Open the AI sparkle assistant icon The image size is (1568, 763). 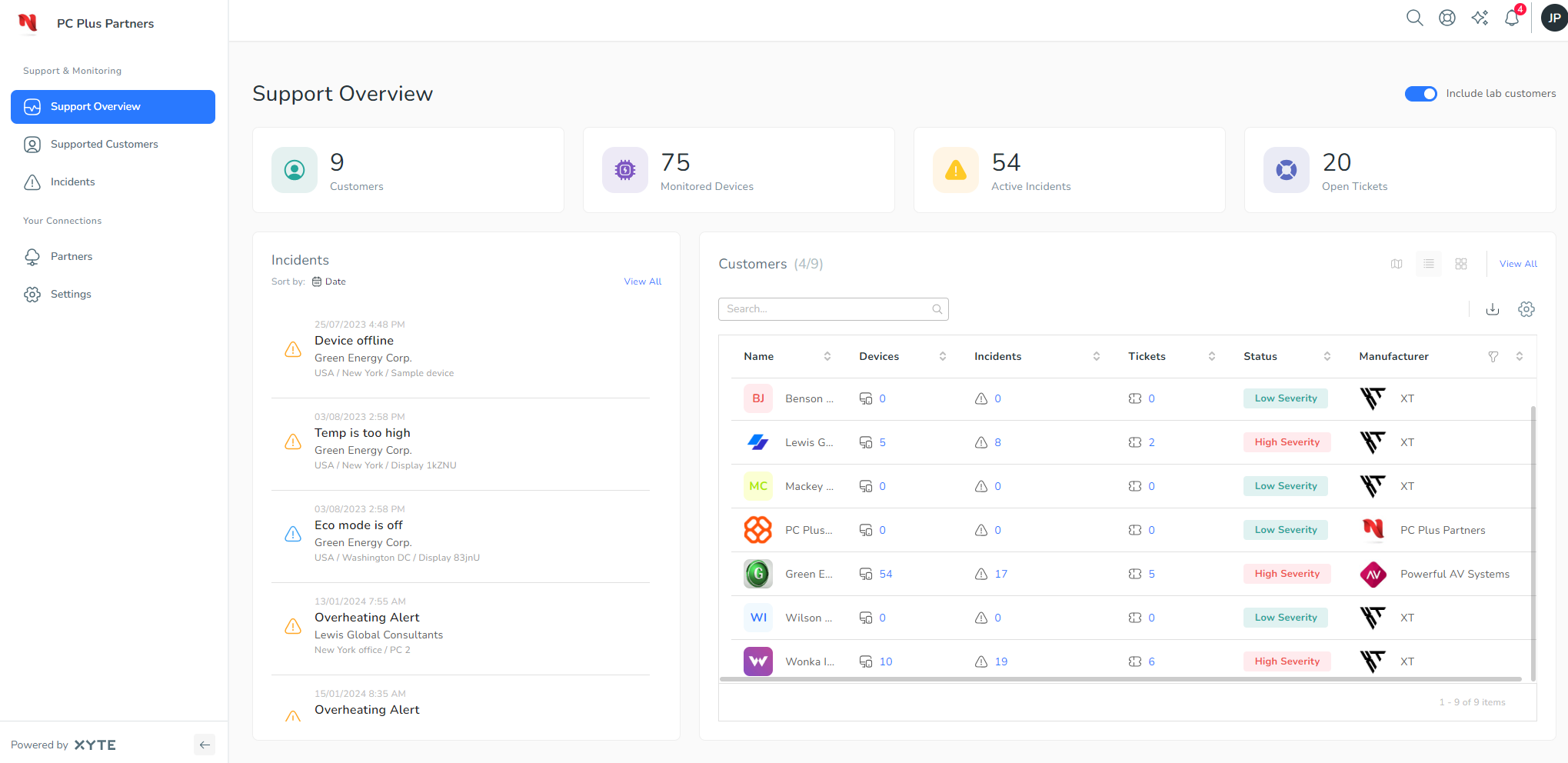pos(1480,18)
